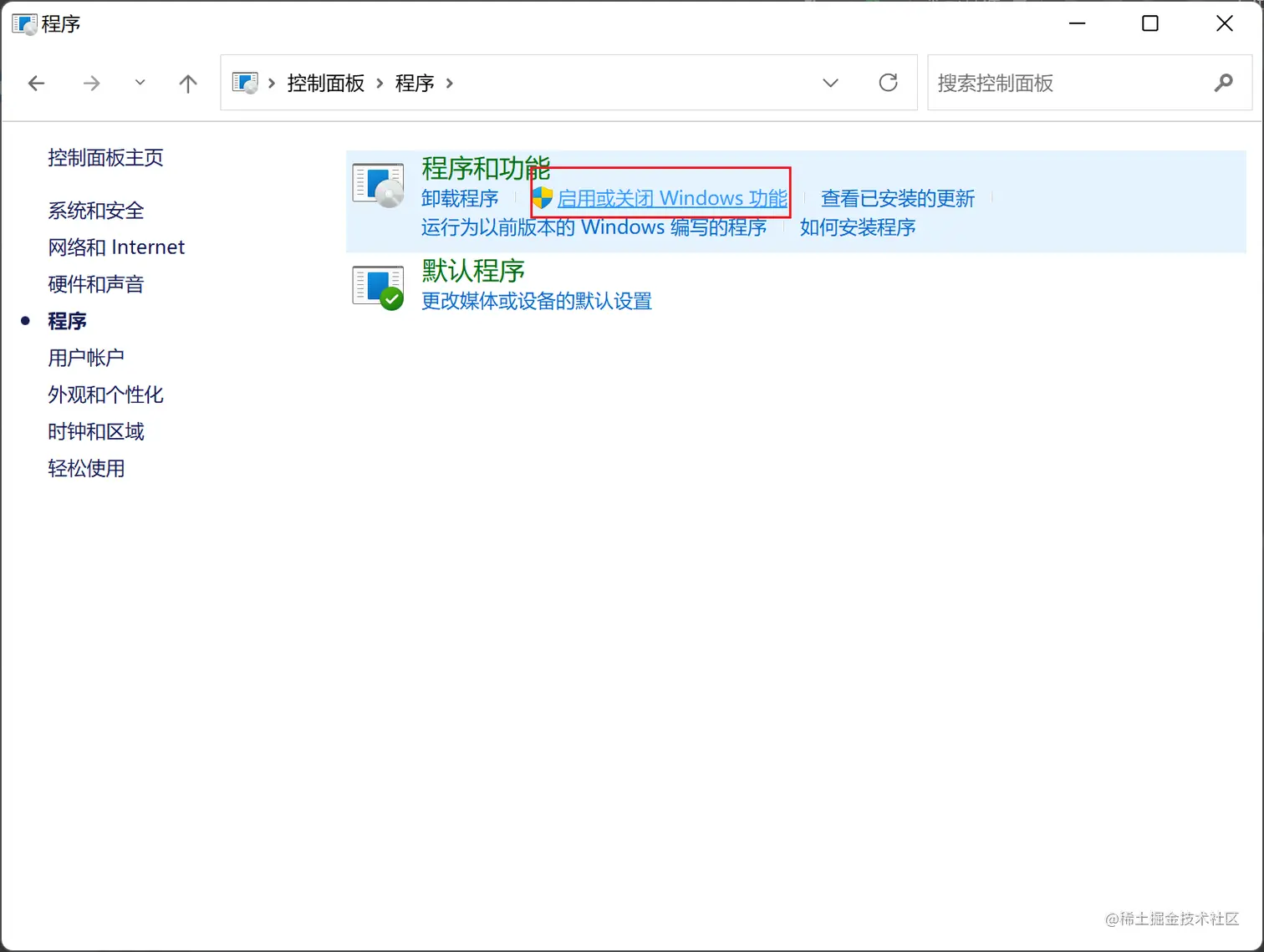Maximize the 程序 window
The width and height of the screenshot is (1264, 952).
(x=1150, y=23)
